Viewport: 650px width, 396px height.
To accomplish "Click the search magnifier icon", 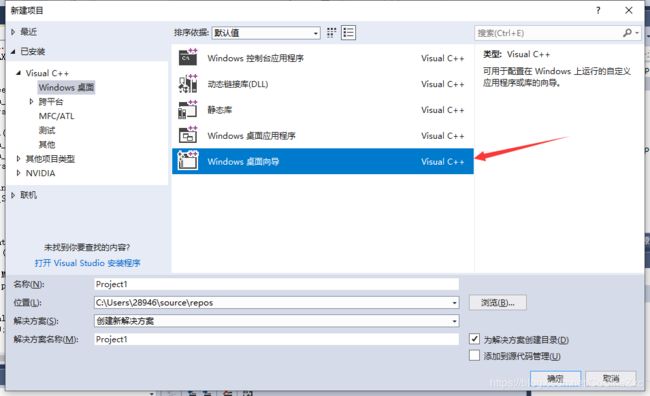I will pos(627,33).
